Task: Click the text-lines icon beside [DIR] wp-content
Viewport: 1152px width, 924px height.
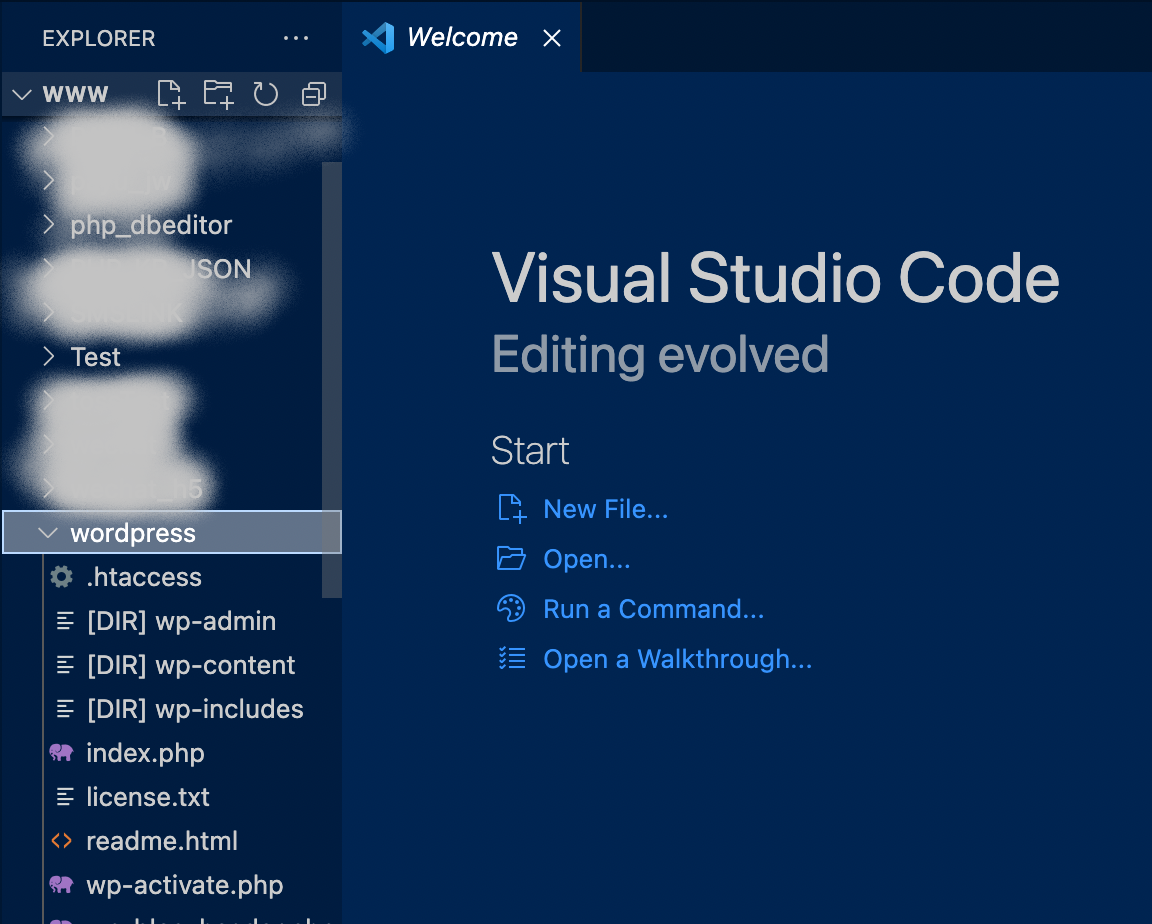Action: click(x=65, y=665)
